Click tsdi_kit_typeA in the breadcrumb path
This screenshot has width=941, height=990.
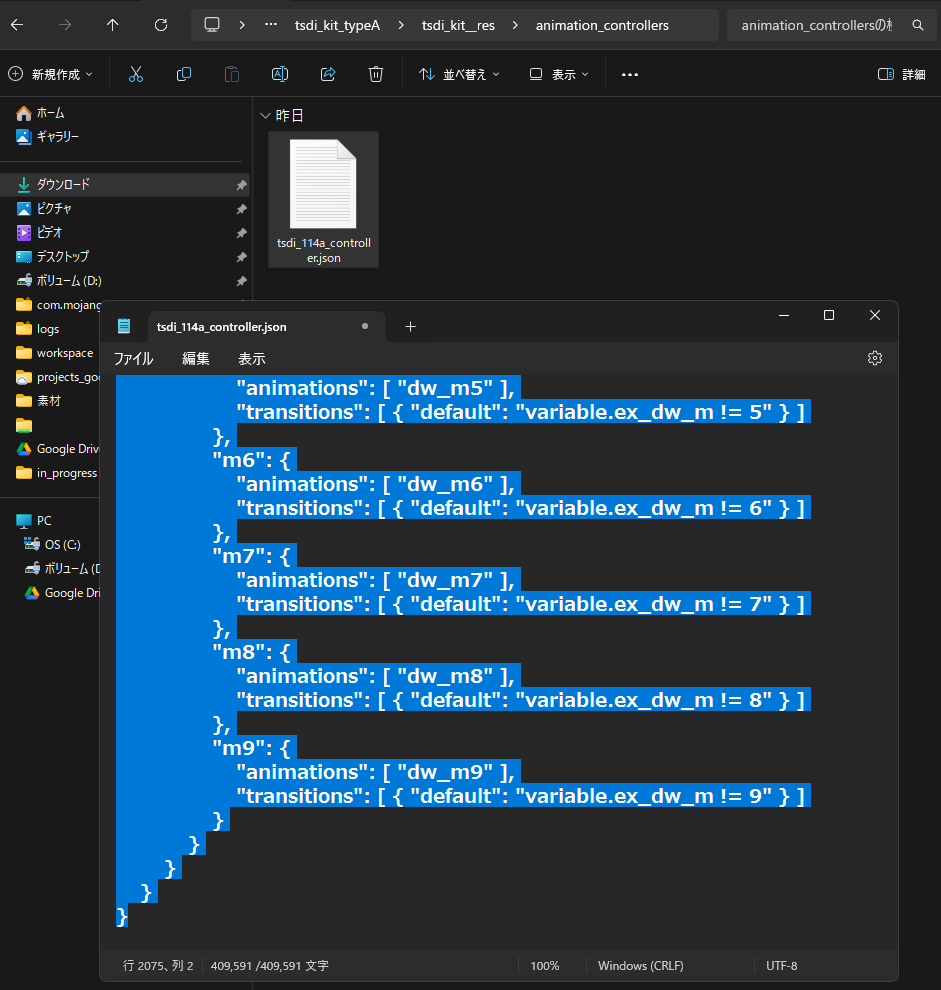click(x=337, y=25)
